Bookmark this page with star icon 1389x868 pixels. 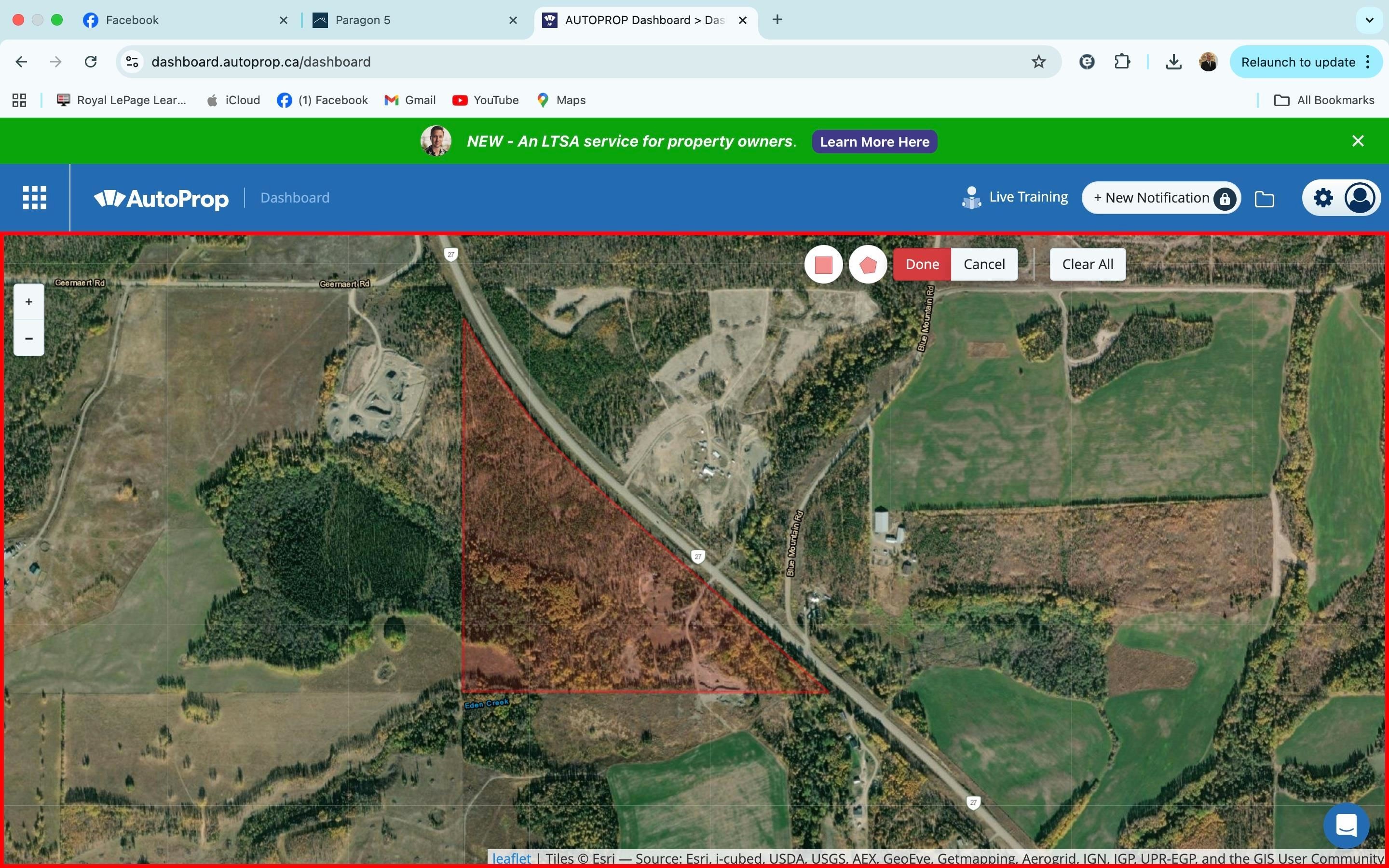click(x=1038, y=62)
